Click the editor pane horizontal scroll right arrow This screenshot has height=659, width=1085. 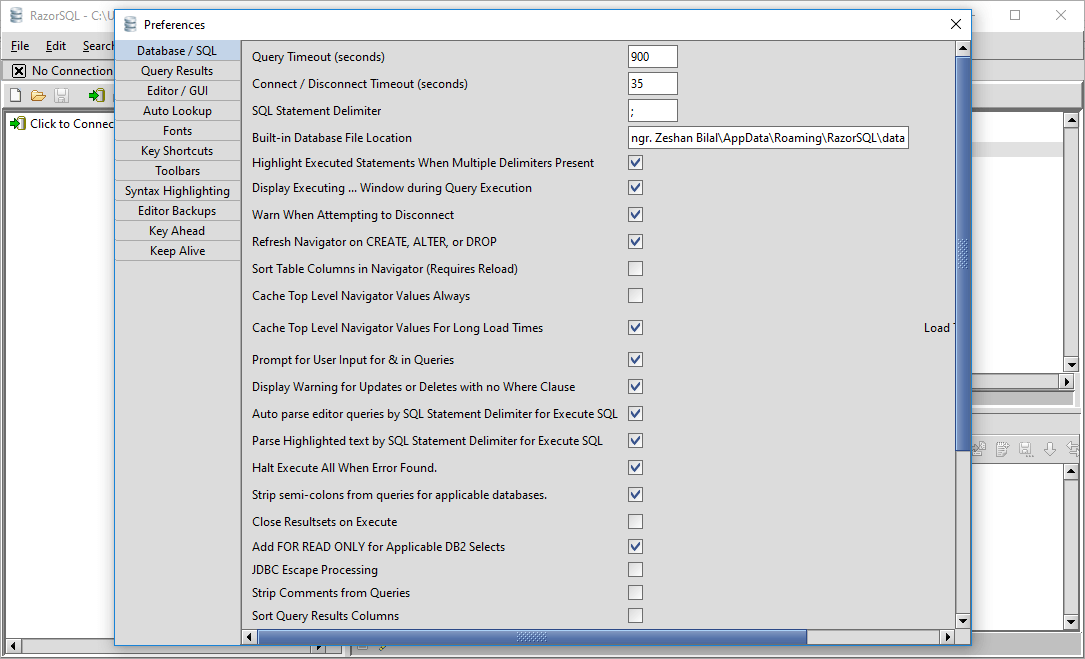(x=1067, y=381)
